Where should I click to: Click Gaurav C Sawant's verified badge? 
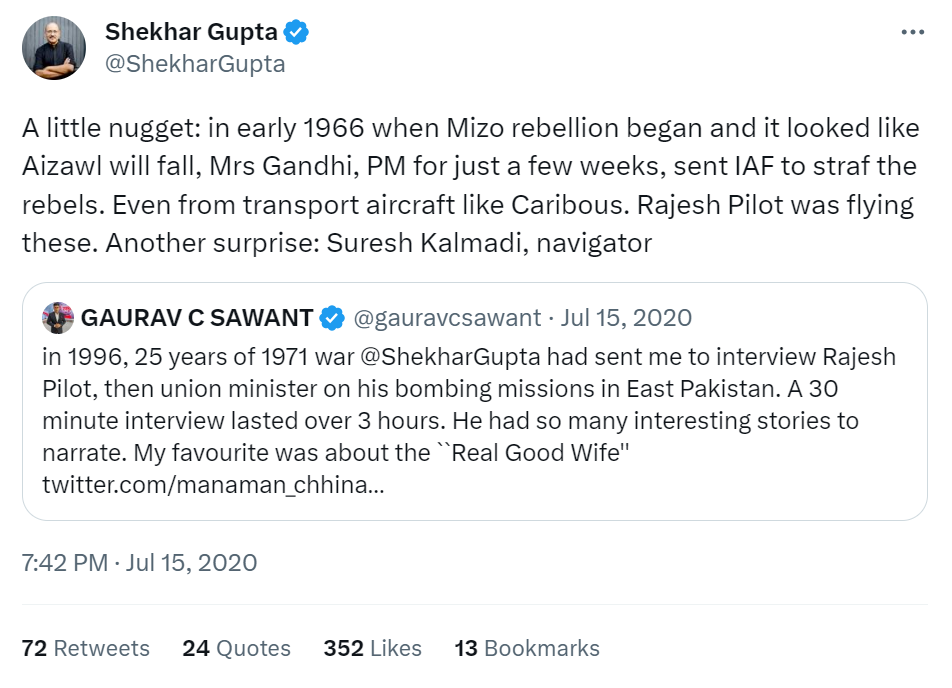332,319
